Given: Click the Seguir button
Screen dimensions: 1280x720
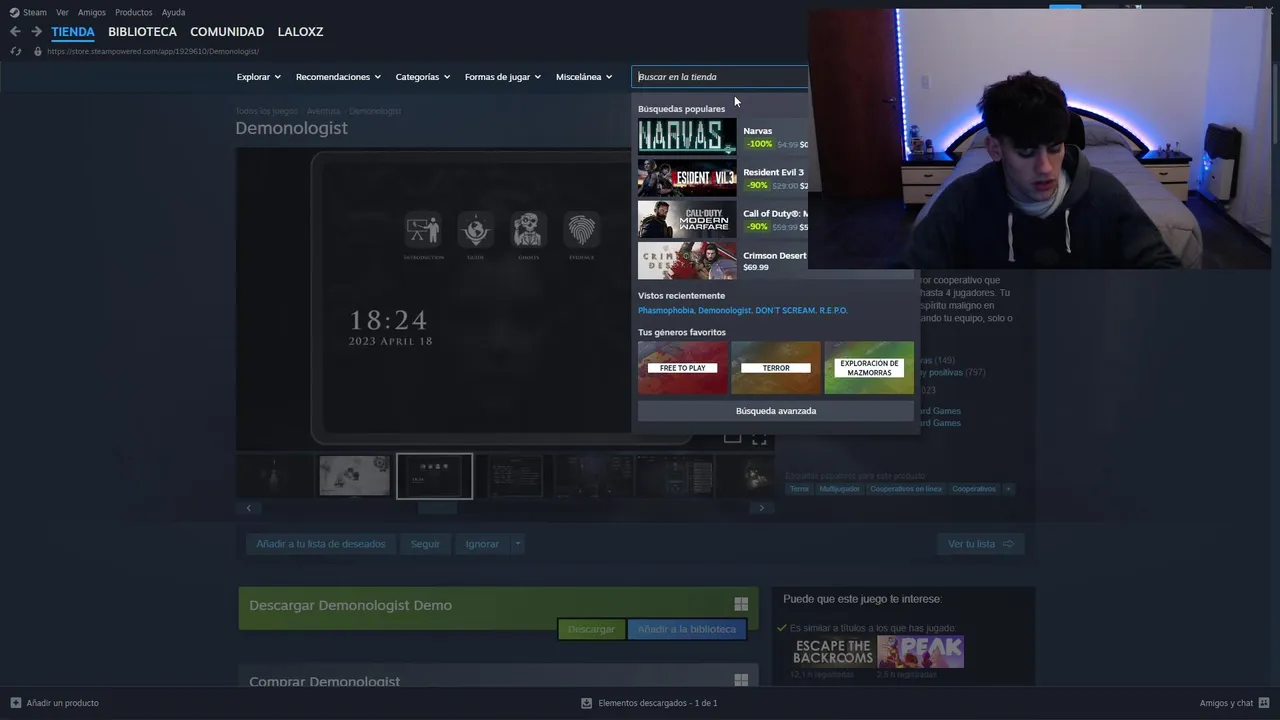Looking at the screenshot, I should pos(425,544).
